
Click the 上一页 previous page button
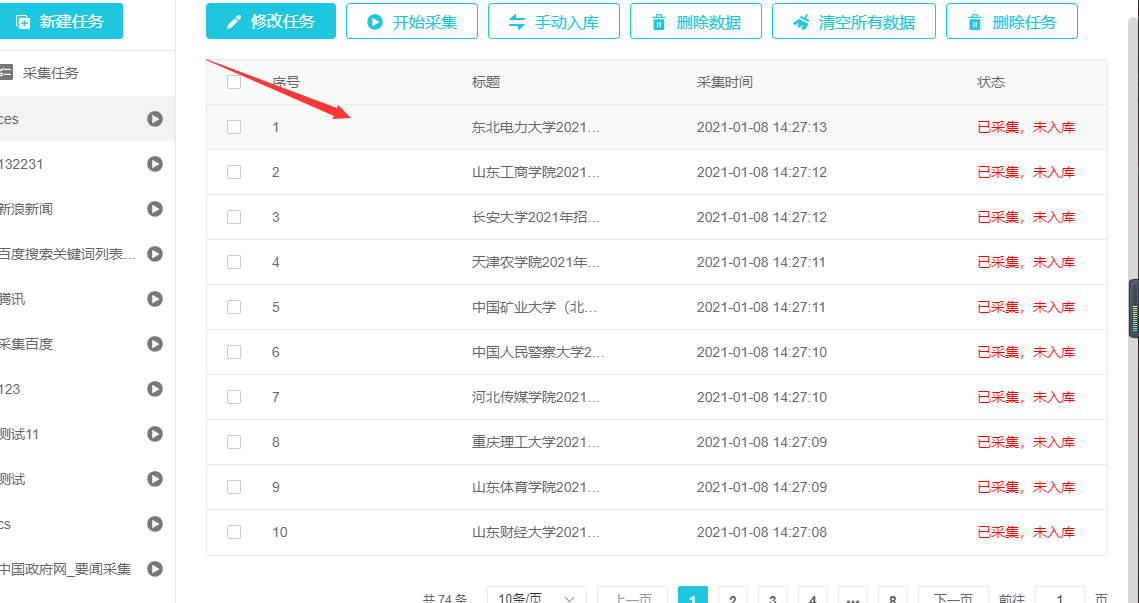coord(632,596)
